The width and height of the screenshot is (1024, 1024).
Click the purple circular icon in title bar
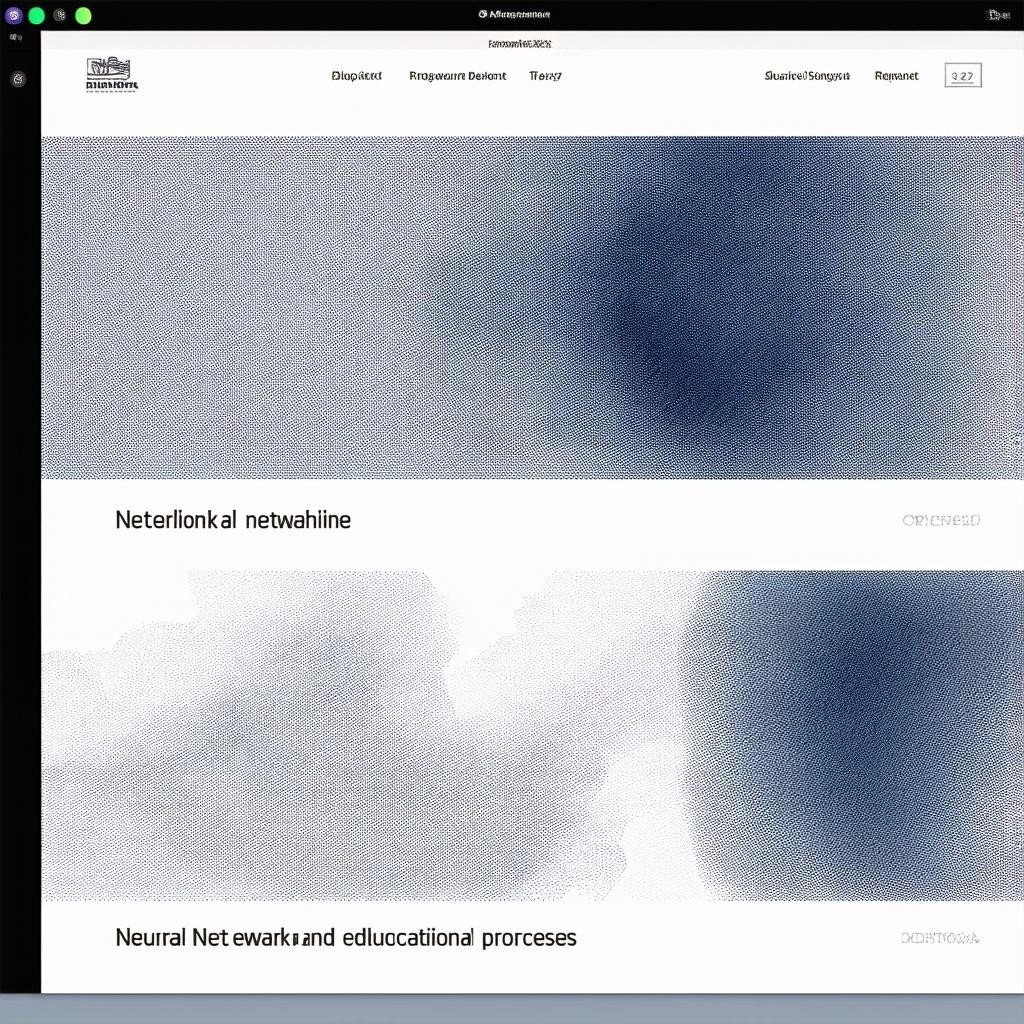(14, 15)
